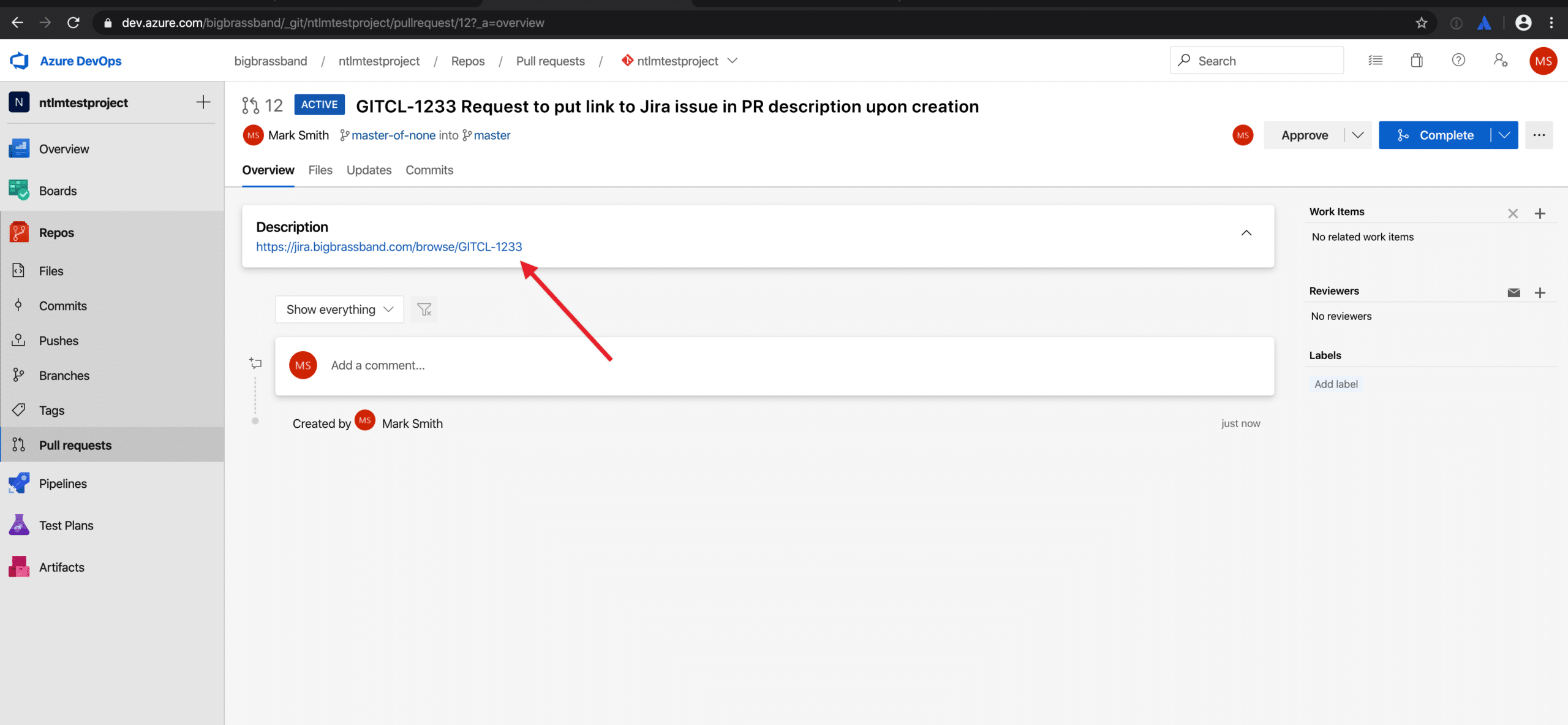This screenshot has height=725, width=1568.
Task: Click the Complete button
Action: tap(1435, 135)
